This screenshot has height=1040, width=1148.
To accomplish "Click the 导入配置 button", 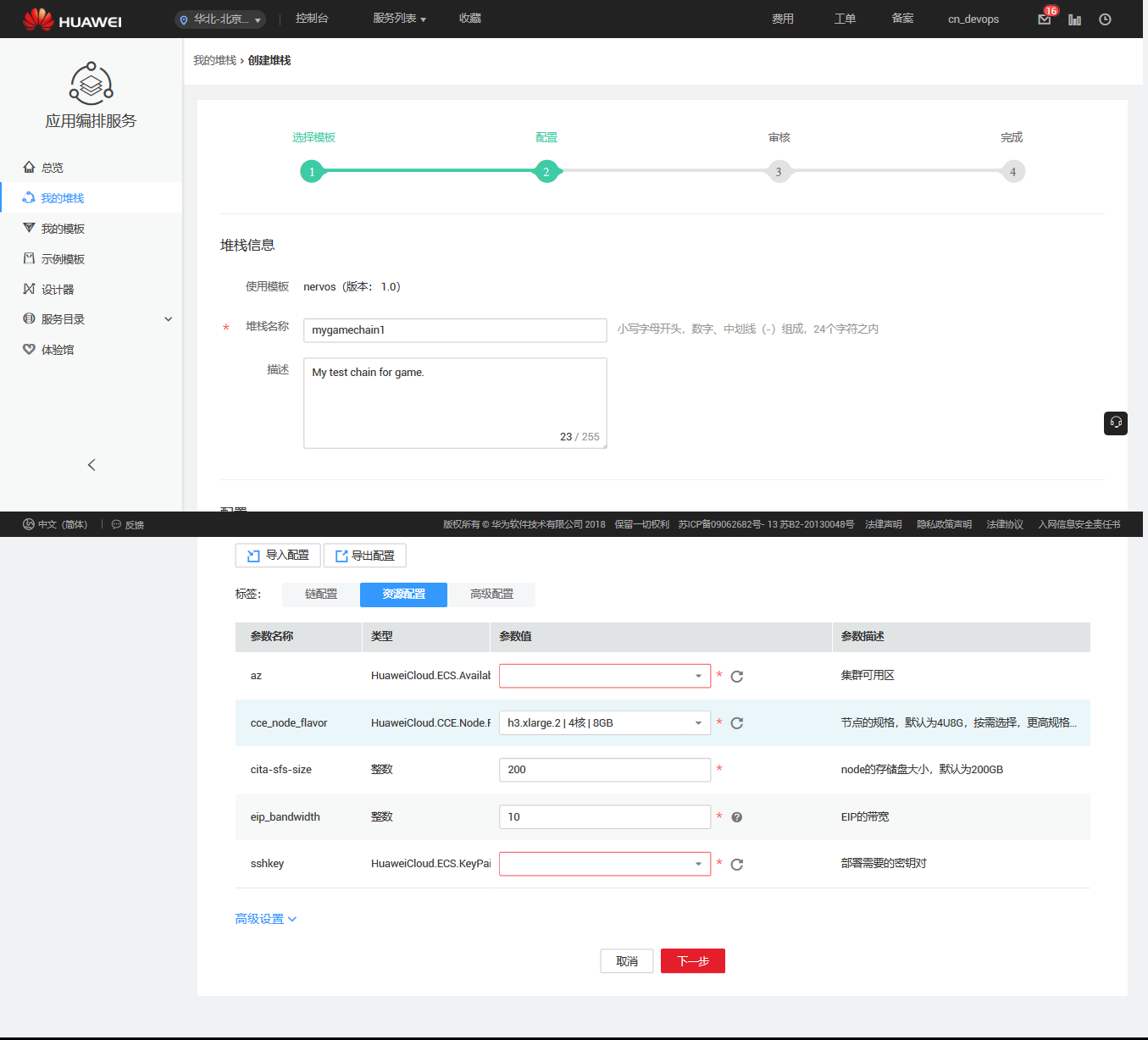I will (278, 556).
